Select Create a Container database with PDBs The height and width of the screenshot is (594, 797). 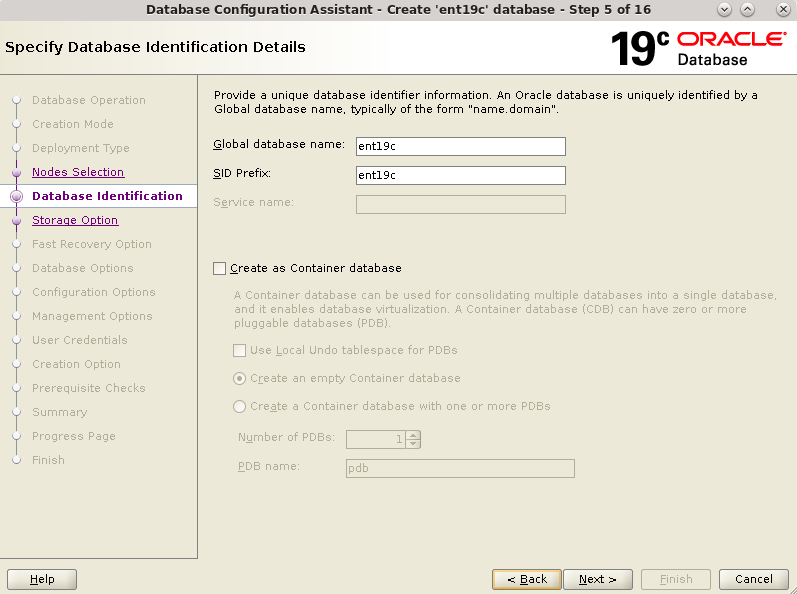[239, 407]
